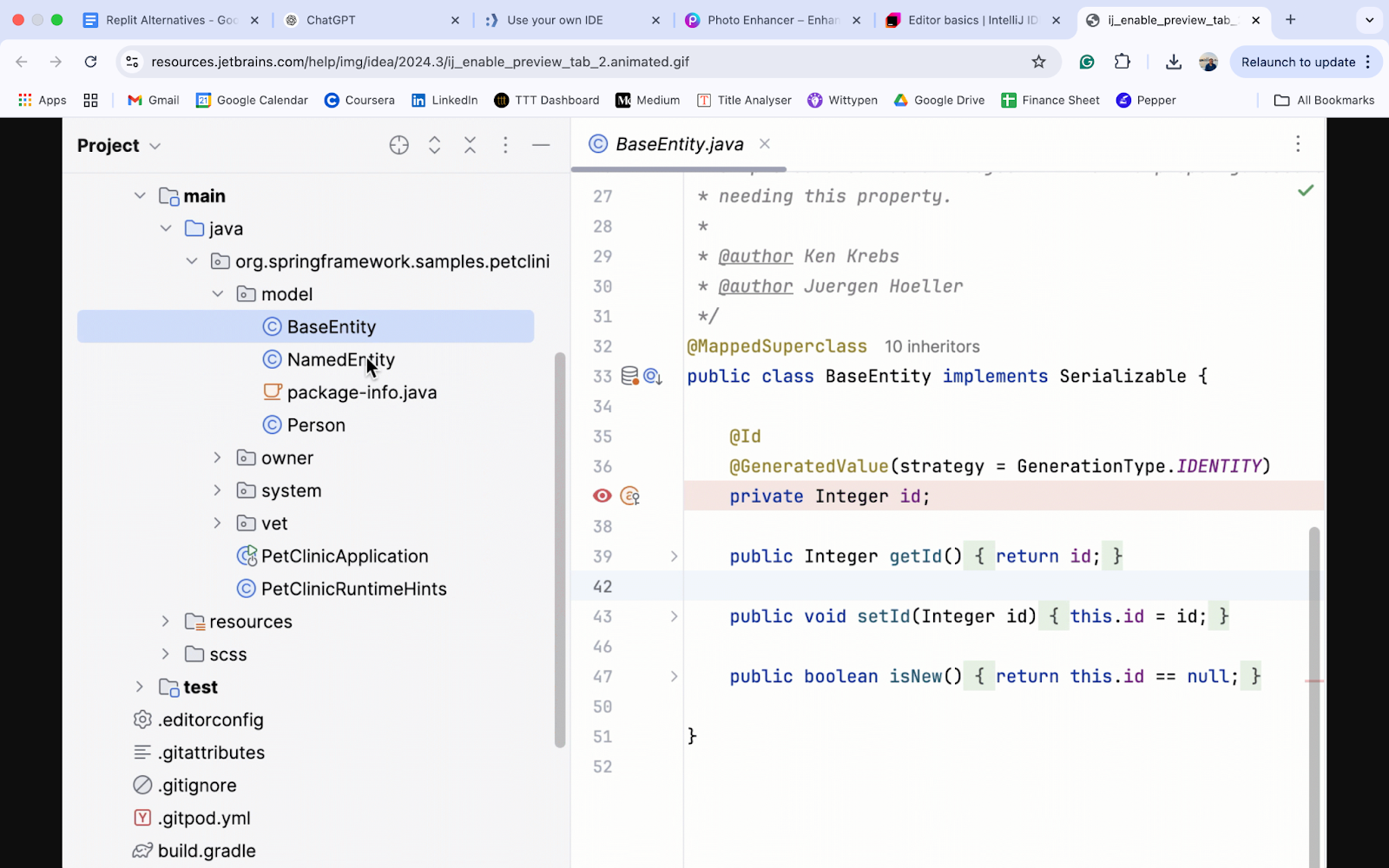The width and height of the screenshot is (1389, 868).
Task: Open editor tab options kebab menu
Action: 1298,144
